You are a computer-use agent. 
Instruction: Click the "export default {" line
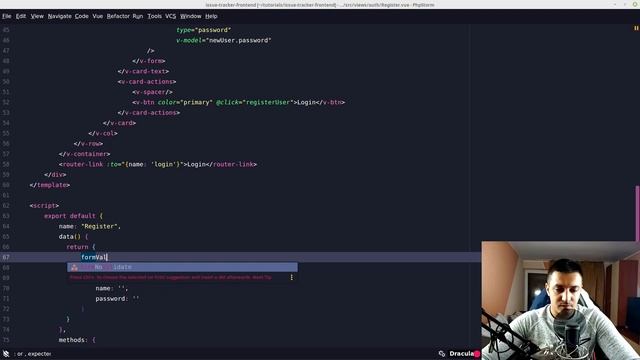coord(73,216)
